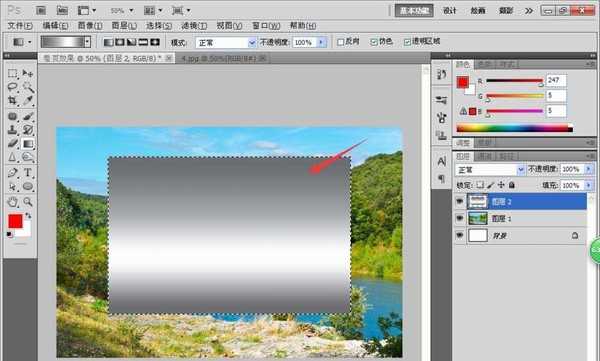This screenshot has width=600, height=361.
Task: Open the 图像(I) menu
Action: (90, 26)
